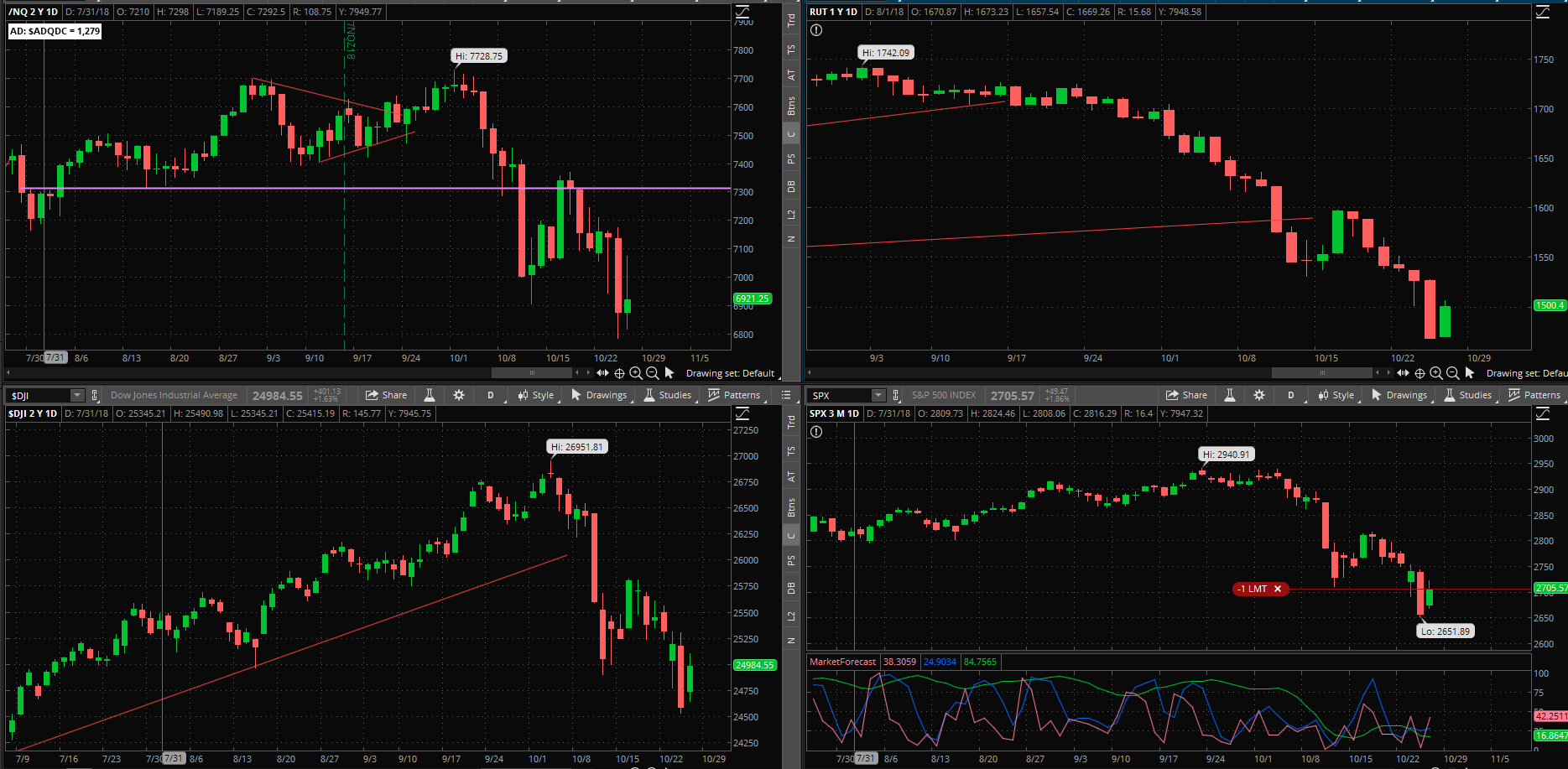
Task: Click the chart mode icon above $DJI price axis
Action: (x=742, y=413)
